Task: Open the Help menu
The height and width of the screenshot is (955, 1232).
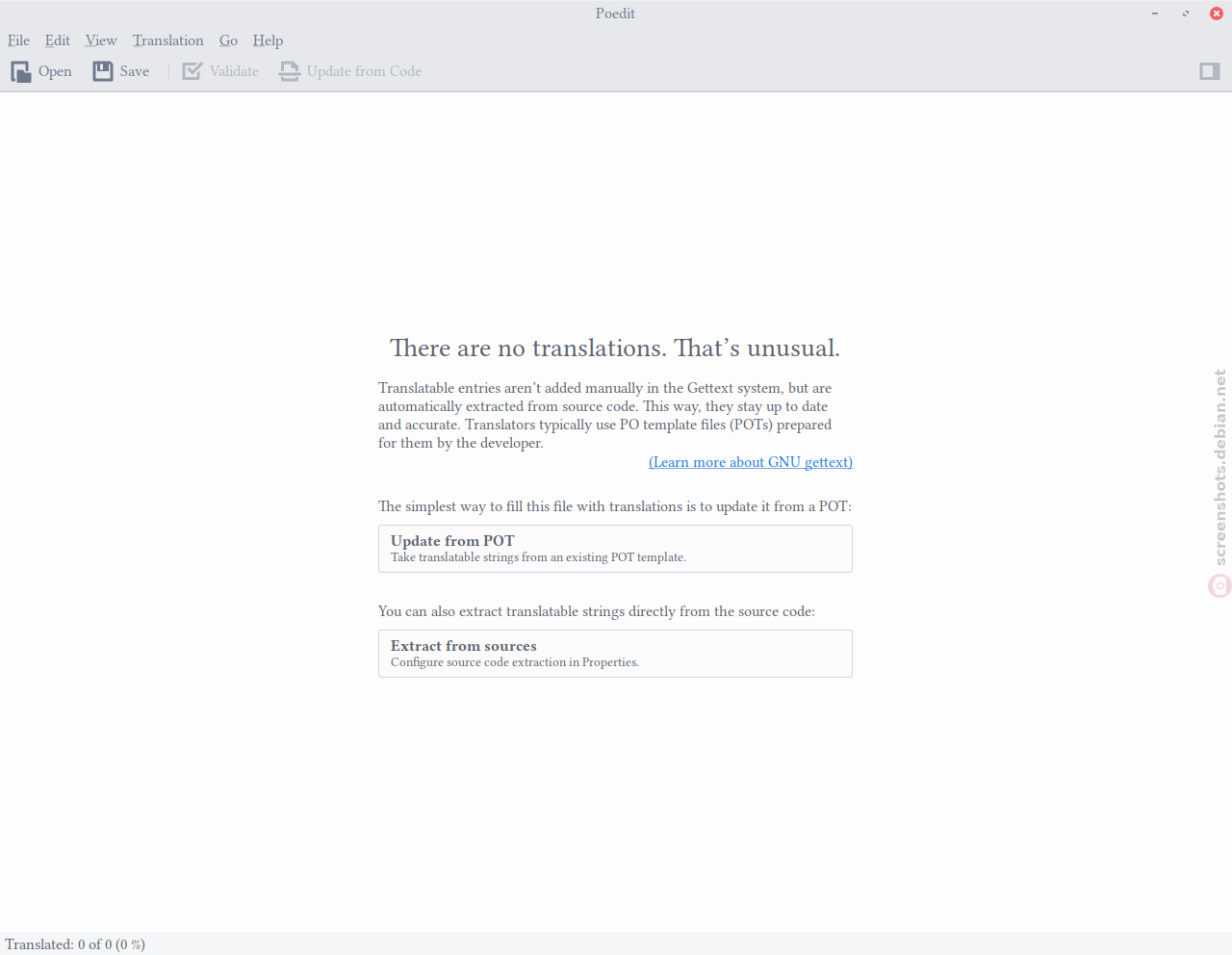Action: [x=268, y=40]
